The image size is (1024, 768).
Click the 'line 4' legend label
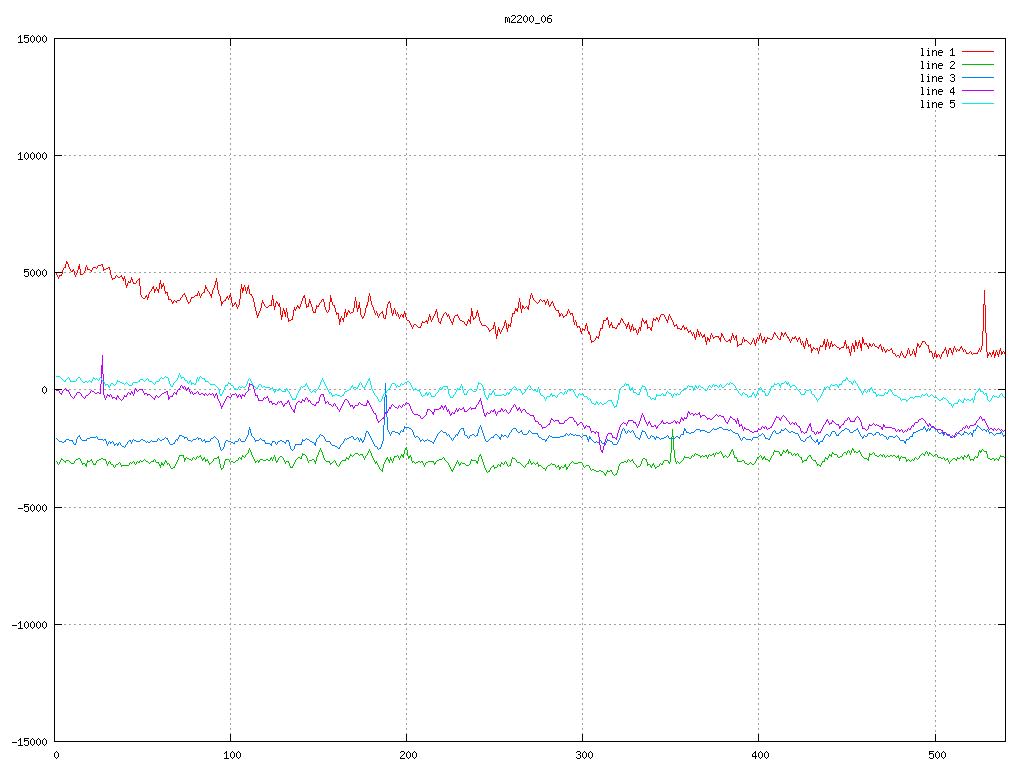coord(937,91)
